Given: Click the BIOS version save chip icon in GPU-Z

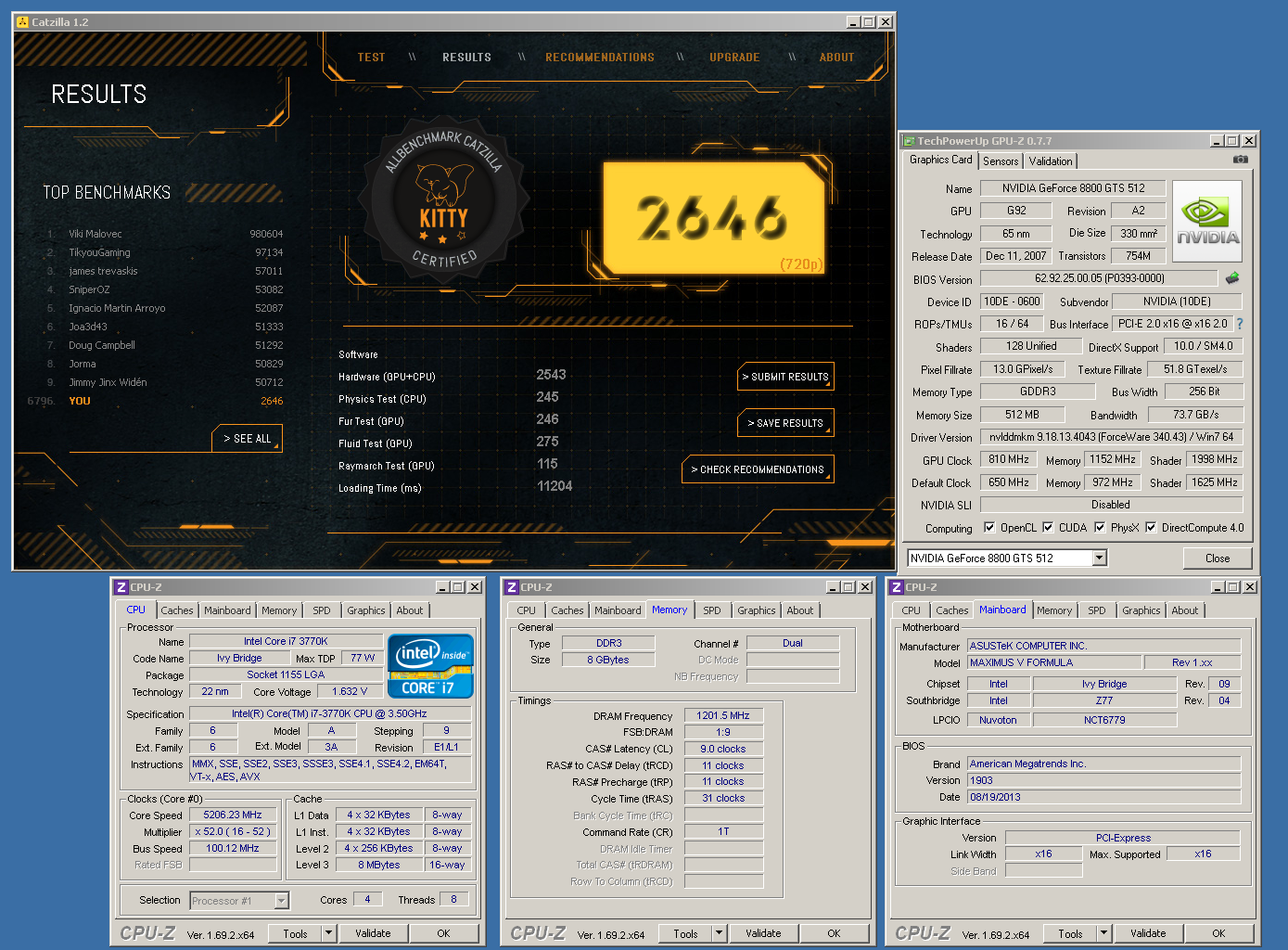Looking at the screenshot, I should (1232, 277).
